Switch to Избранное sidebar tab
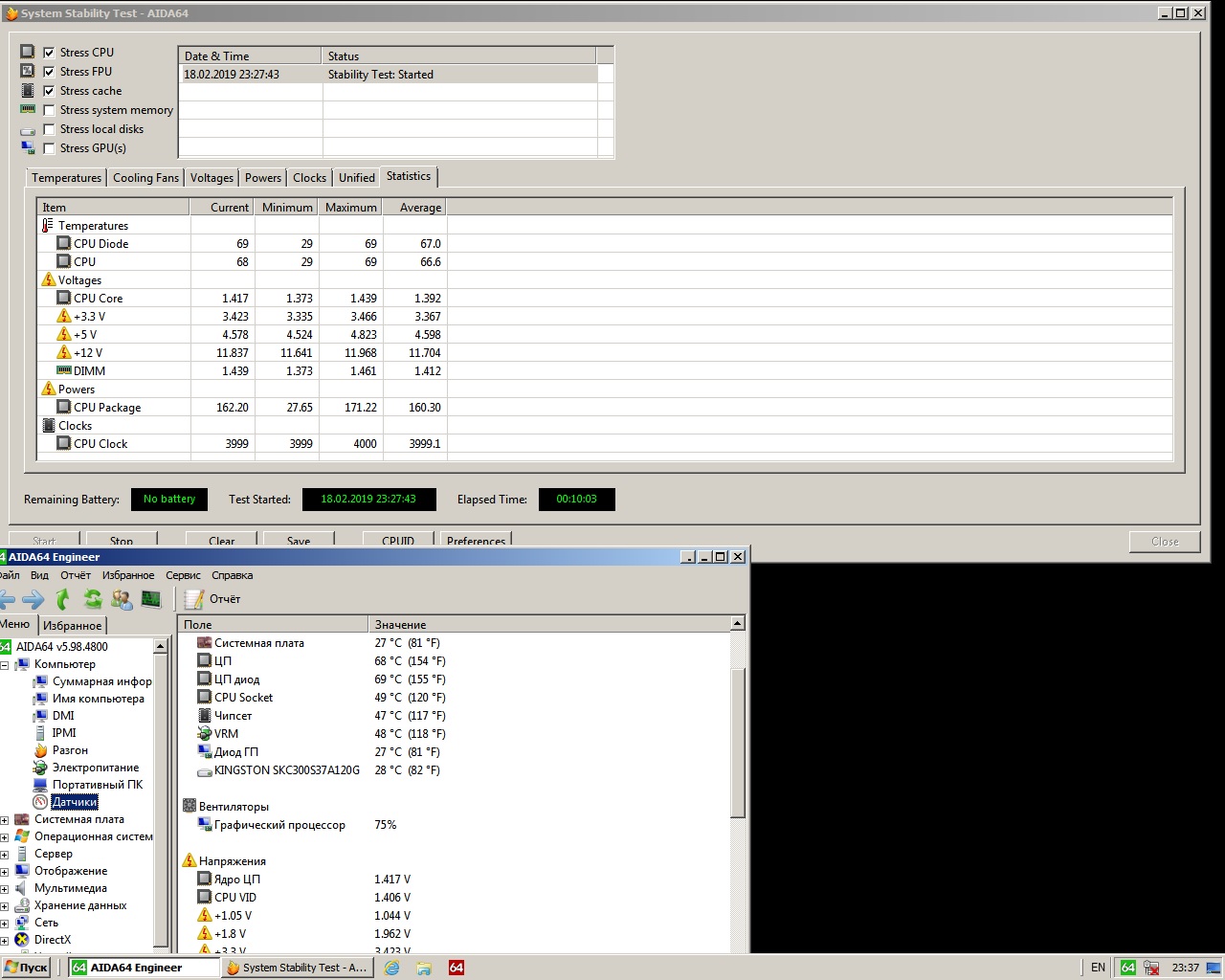The image size is (1225, 980). (73, 626)
